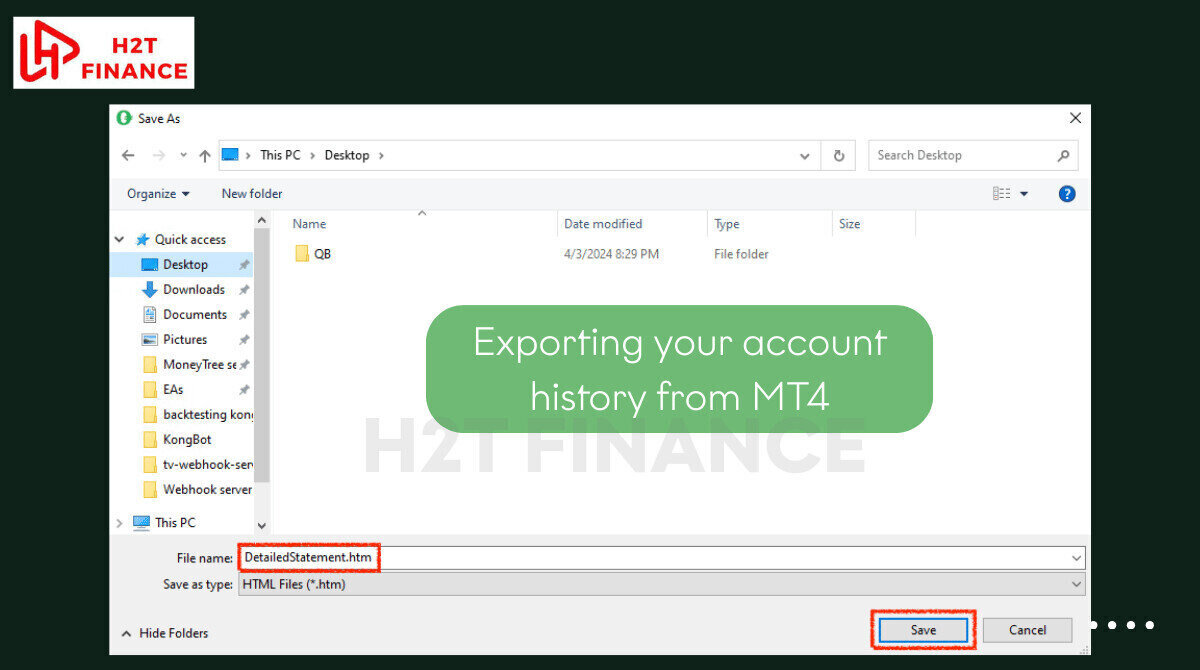1200x670 pixels.
Task: Open the Save as type dropdown
Action: (1076, 584)
